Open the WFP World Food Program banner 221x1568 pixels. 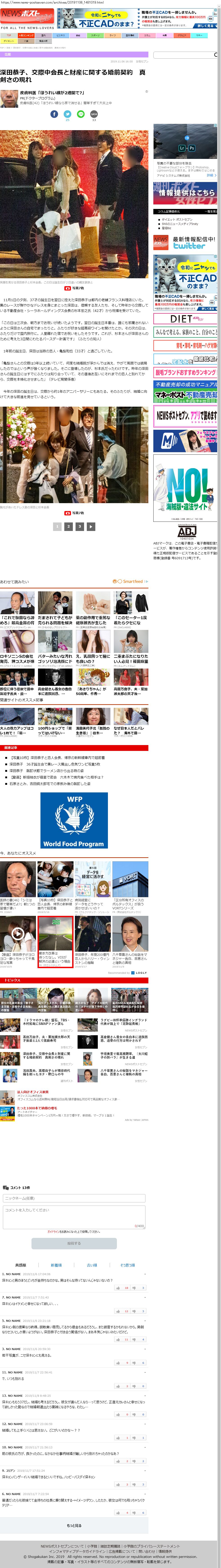74,820
